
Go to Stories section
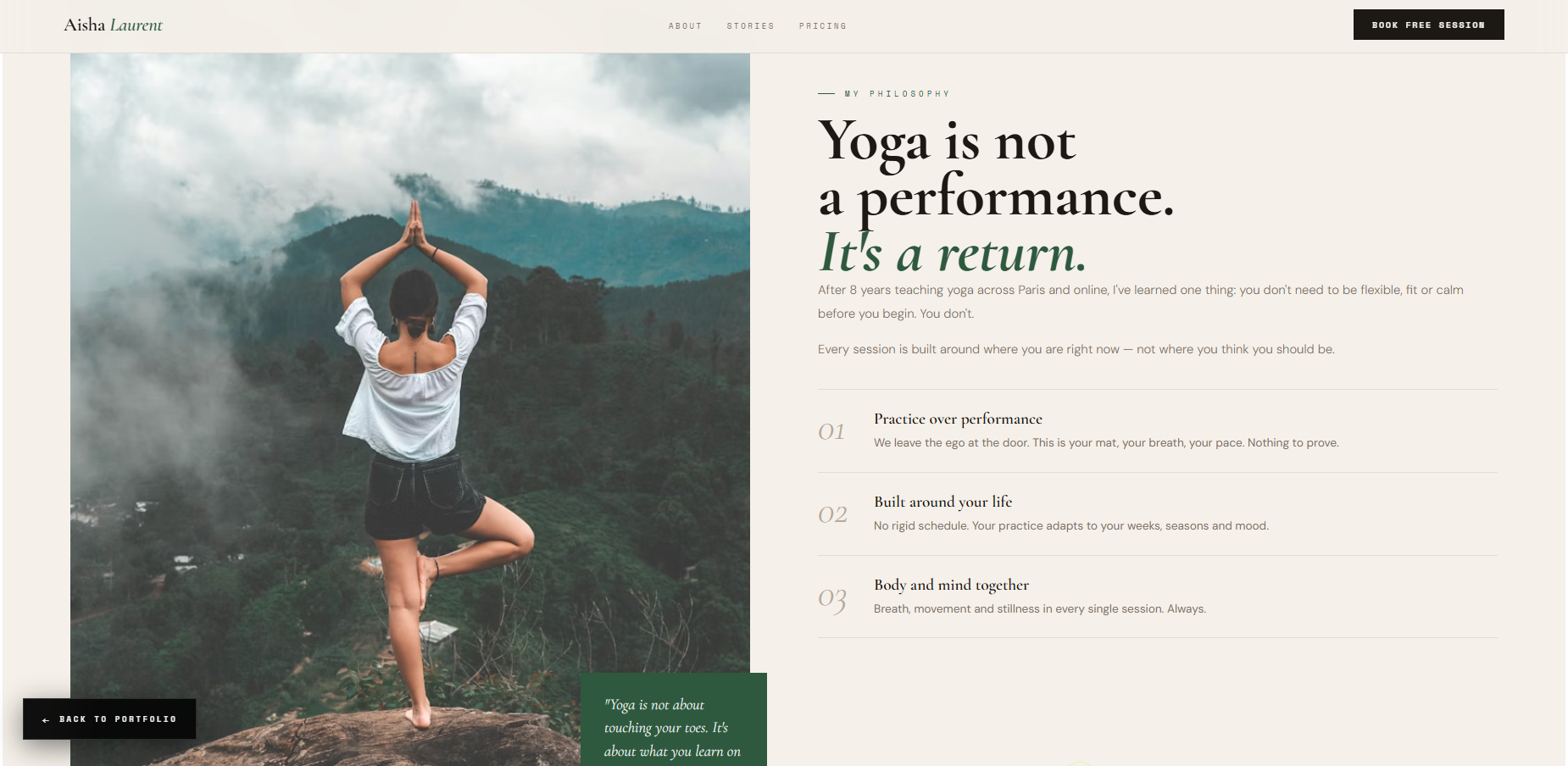click(x=750, y=26)
